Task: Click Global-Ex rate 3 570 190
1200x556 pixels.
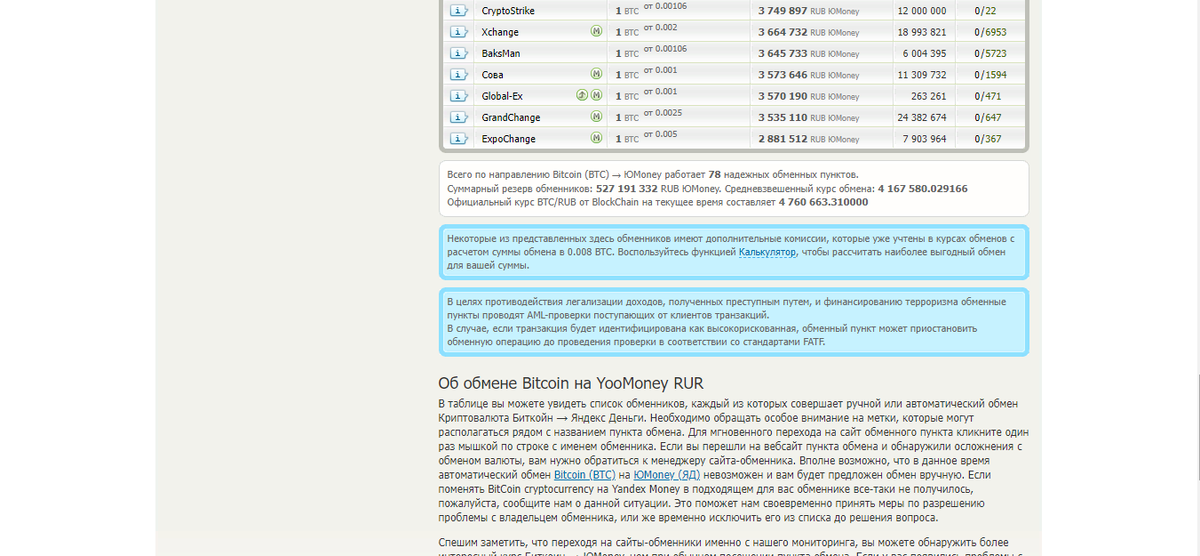Action: point(782,96)
